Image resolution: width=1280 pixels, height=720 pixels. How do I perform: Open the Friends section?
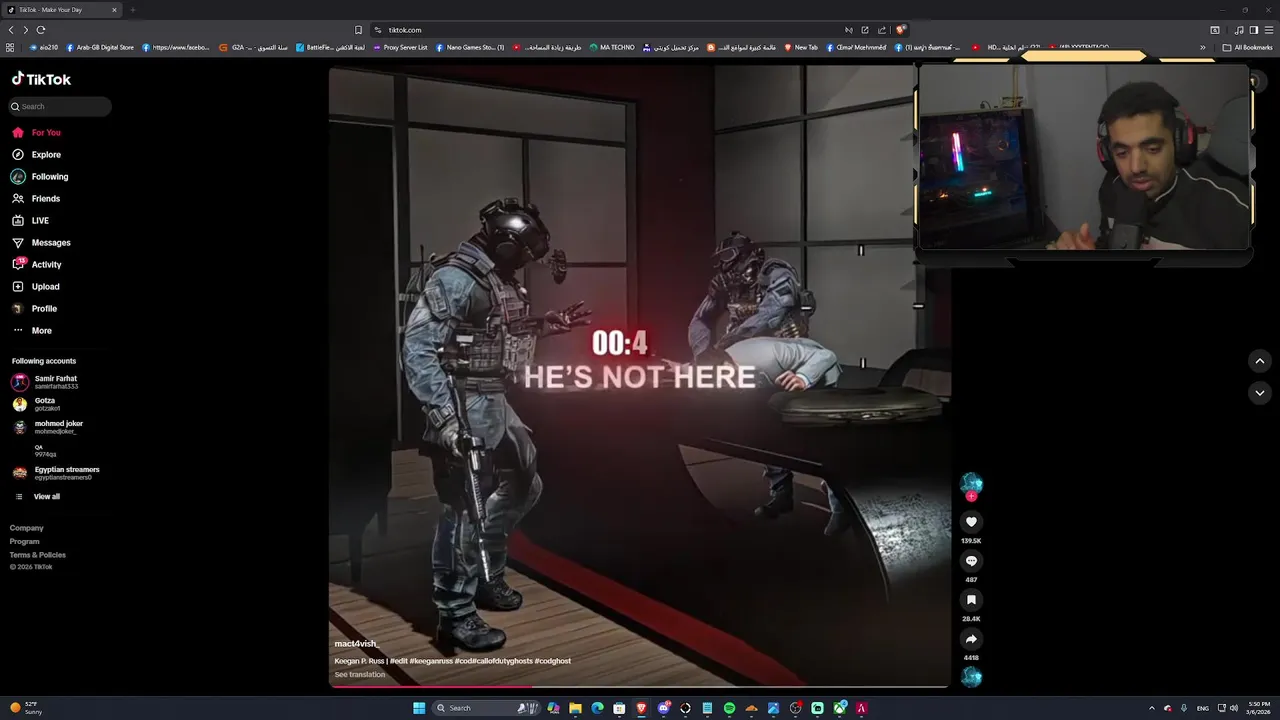36,198
